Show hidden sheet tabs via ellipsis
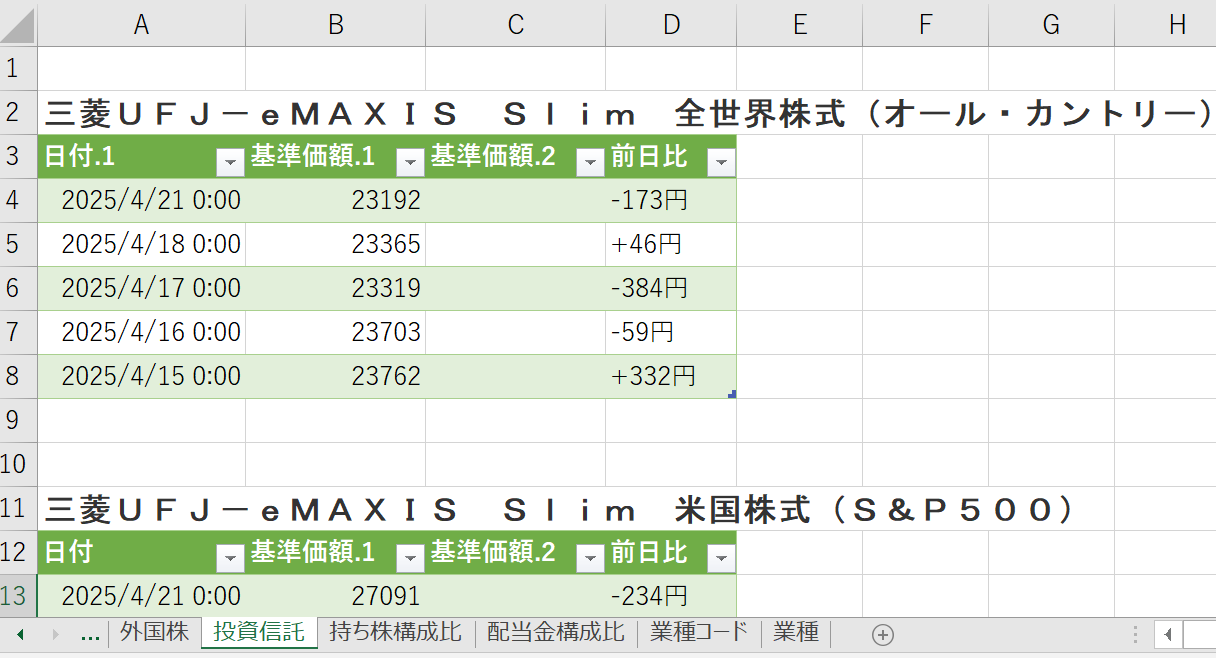The image size is (1216, 658). 90,634
